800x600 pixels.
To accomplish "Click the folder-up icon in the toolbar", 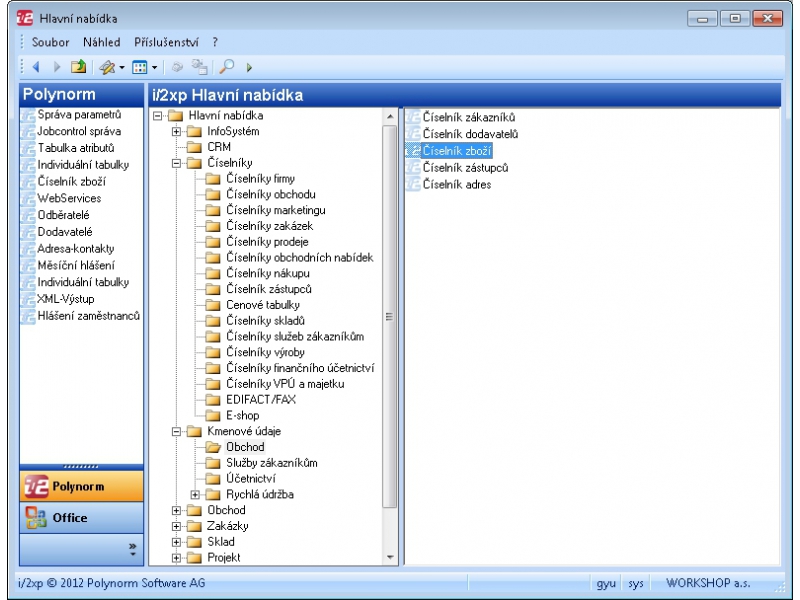I will coord(79,66).
